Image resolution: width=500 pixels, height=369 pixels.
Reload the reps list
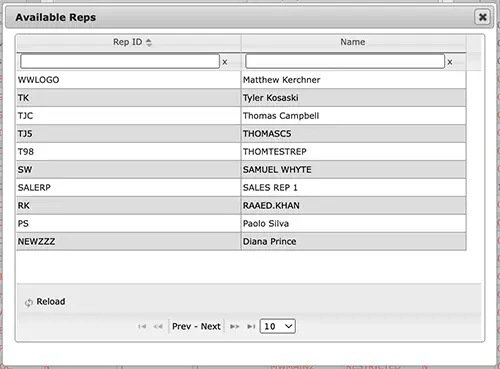coord(45,302)
